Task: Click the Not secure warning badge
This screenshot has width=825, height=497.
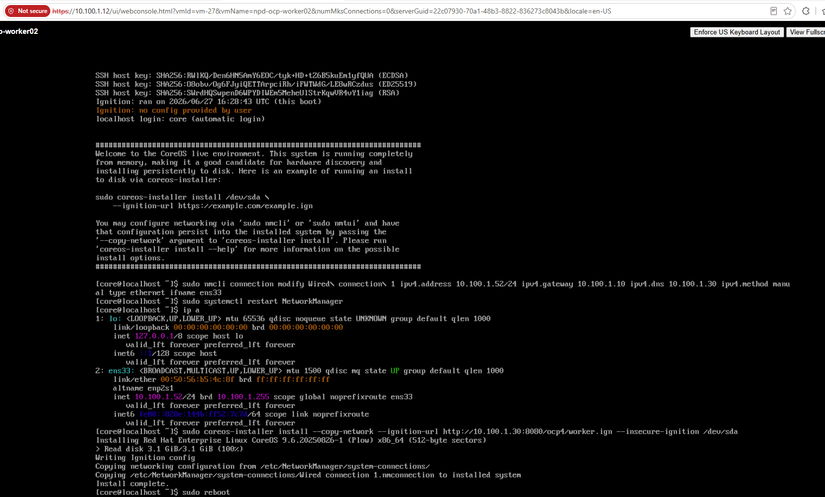Action: (x=27, y=11)
